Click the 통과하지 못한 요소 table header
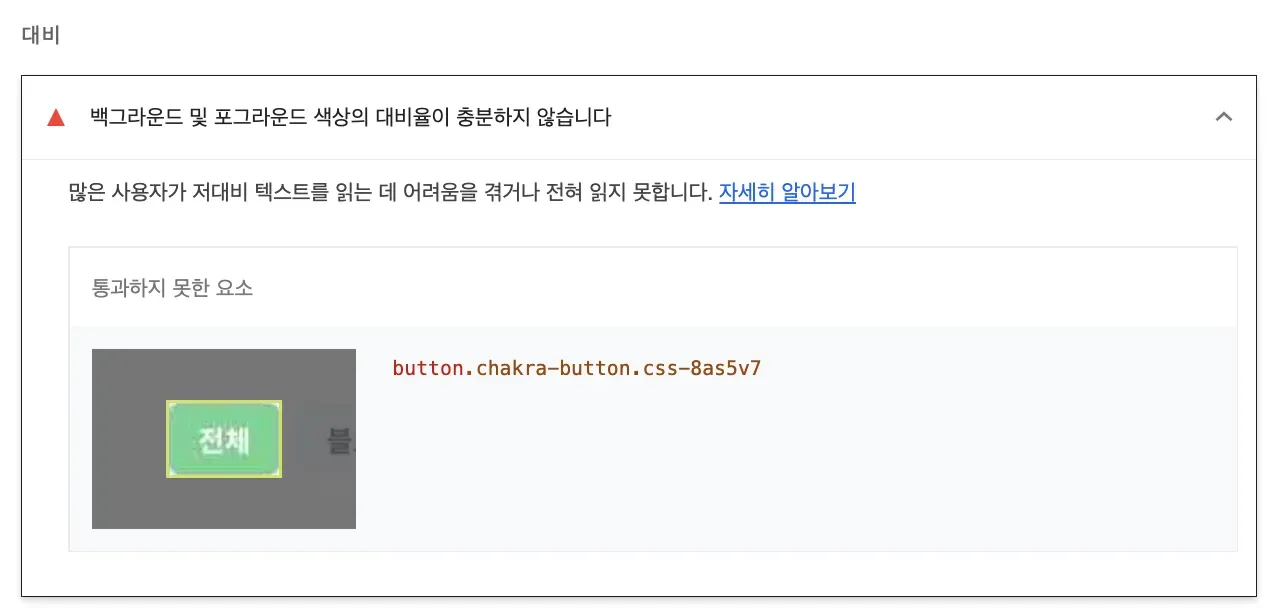1272x608 pixels. tap(173, 288)
